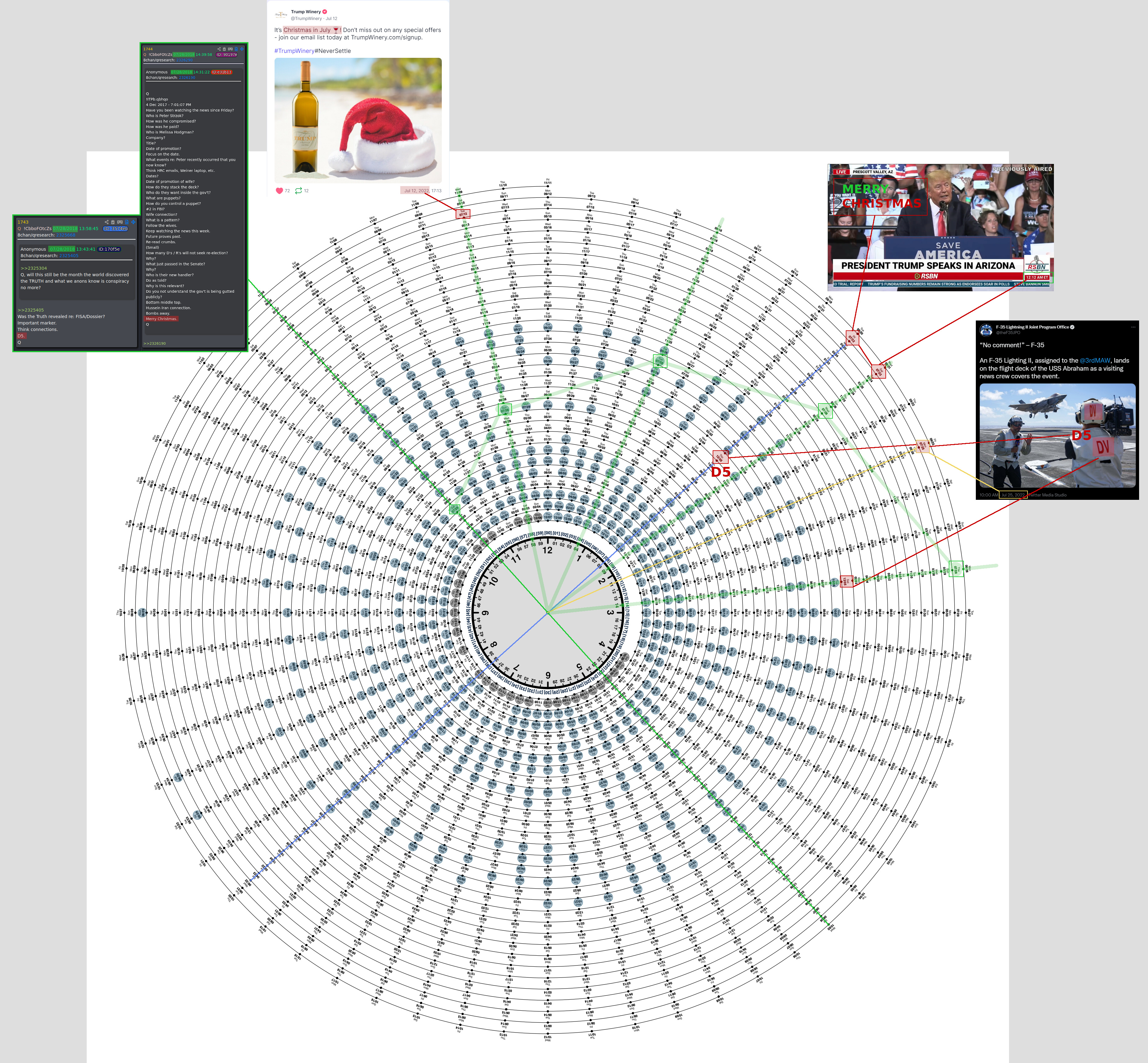Open the 8chan/qresearch link 2326190
Viewport: 1148px width, 1063px height.
(x=187, y=77)
